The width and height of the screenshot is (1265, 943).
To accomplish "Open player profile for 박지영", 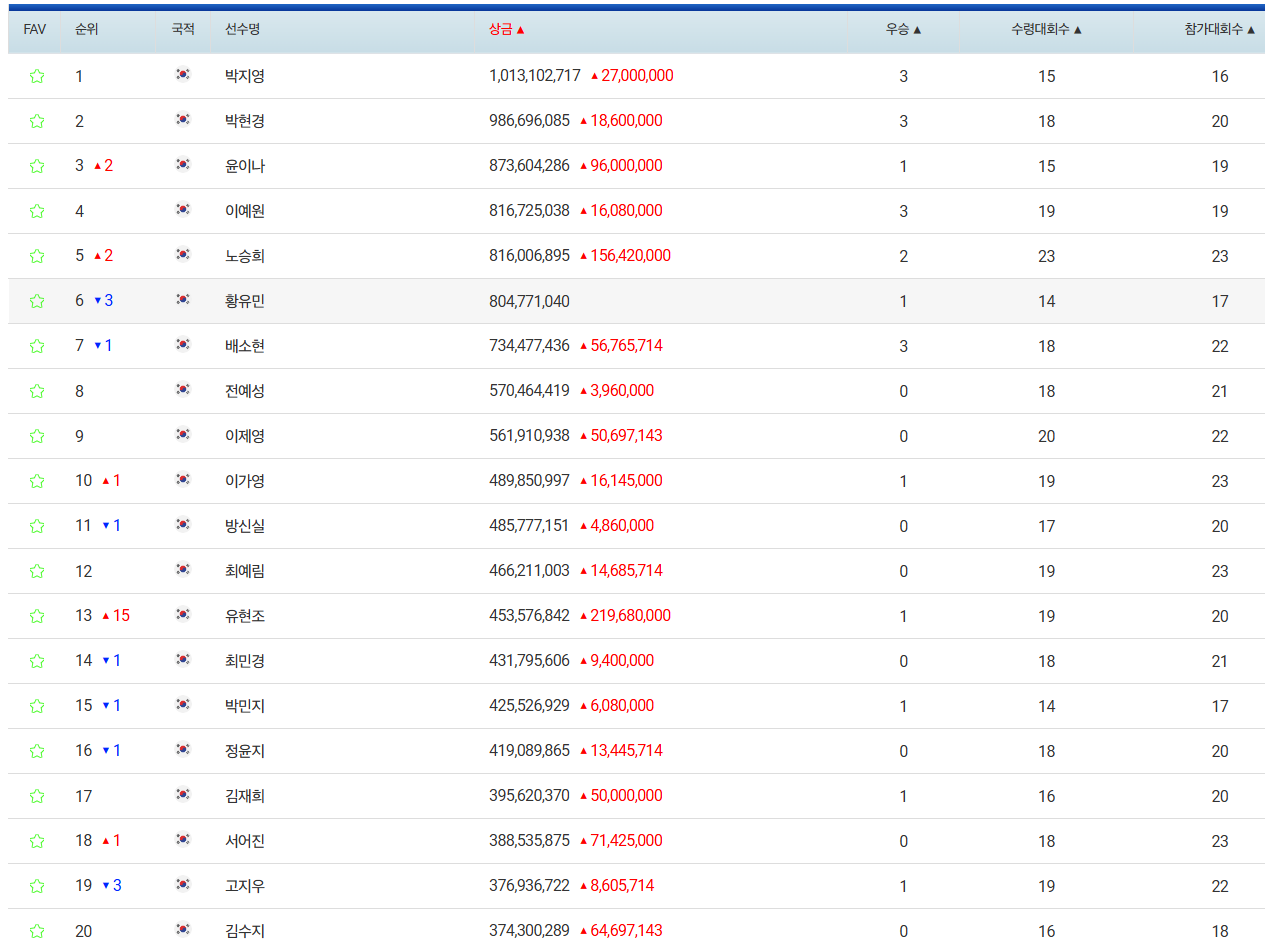I will click(245, 76).
